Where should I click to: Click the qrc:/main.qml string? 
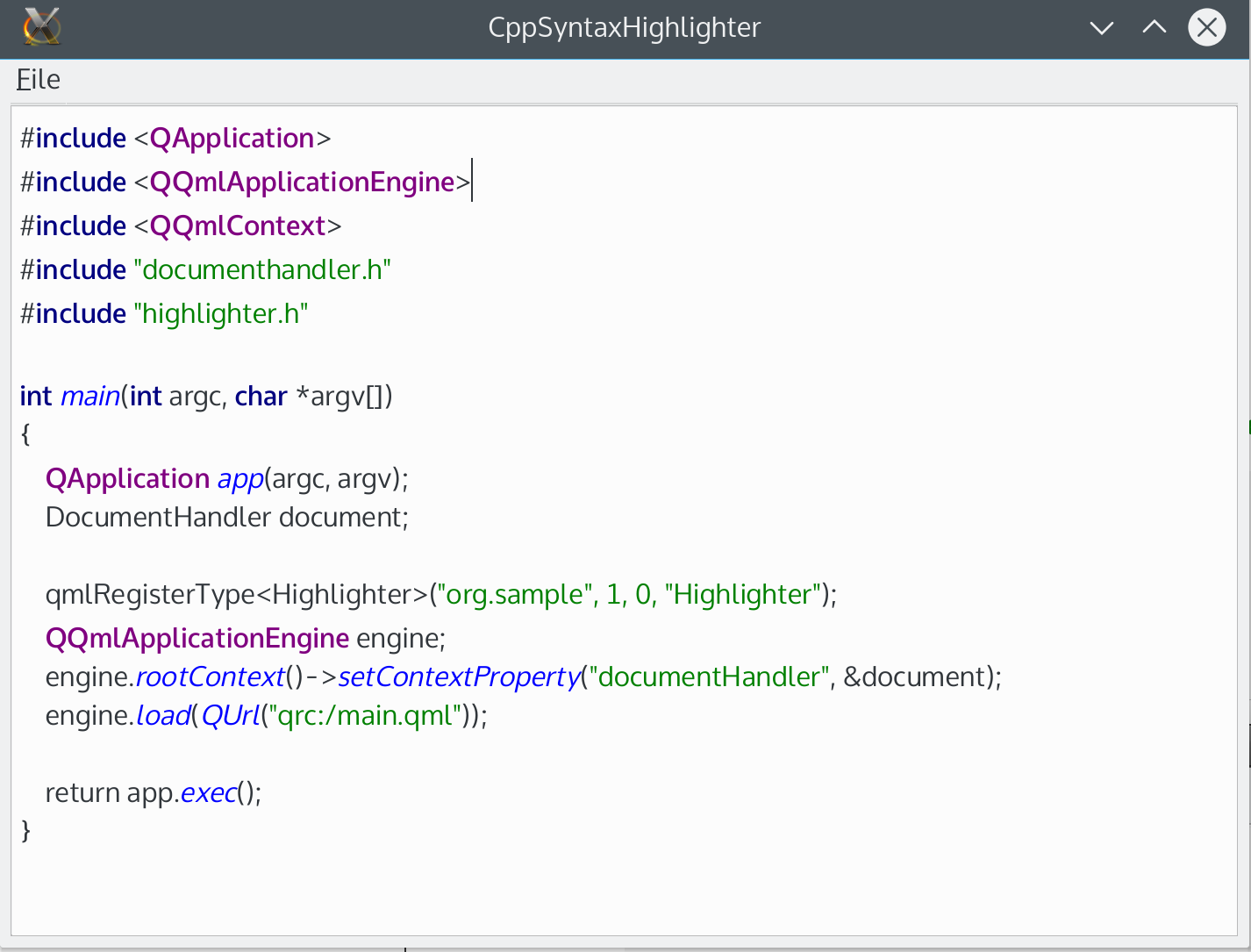[363, 715]
